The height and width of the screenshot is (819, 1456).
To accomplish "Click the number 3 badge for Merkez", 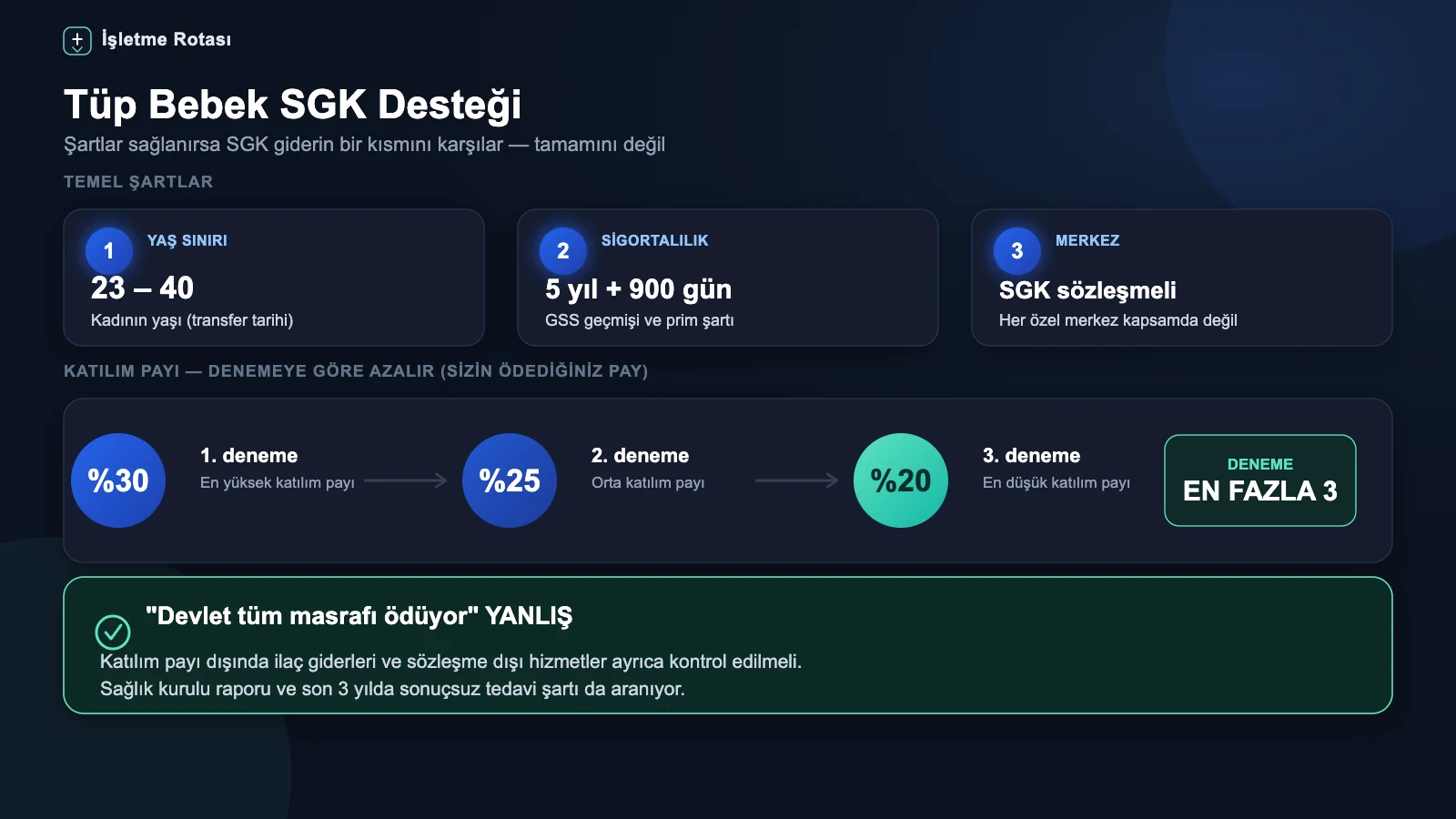I will pyautogui.click(x=1016, y=250).
